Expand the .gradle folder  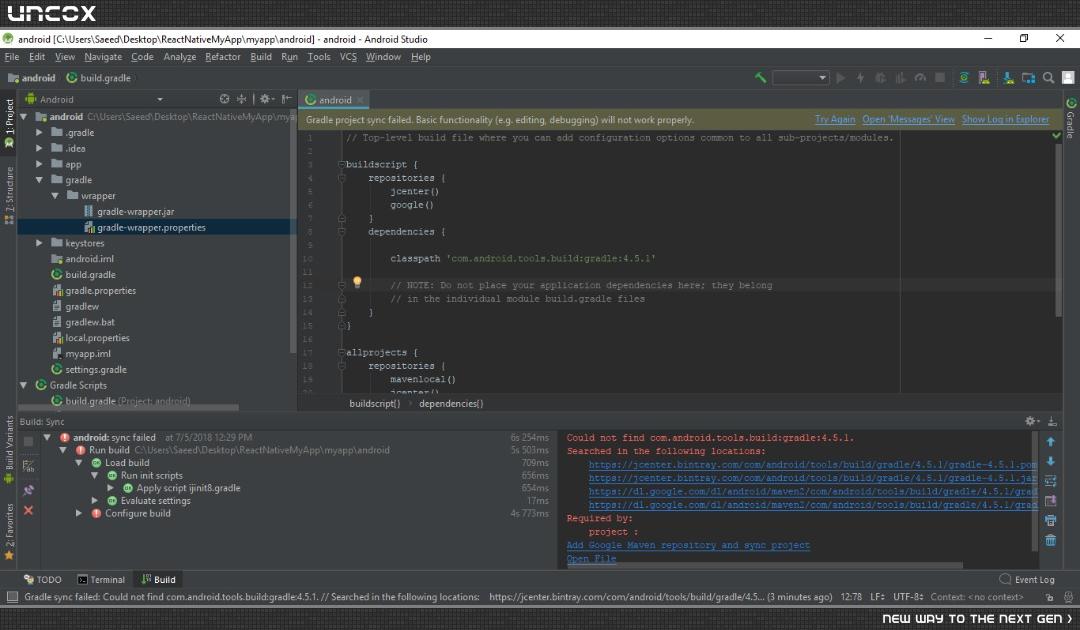(x=39, y=132)
